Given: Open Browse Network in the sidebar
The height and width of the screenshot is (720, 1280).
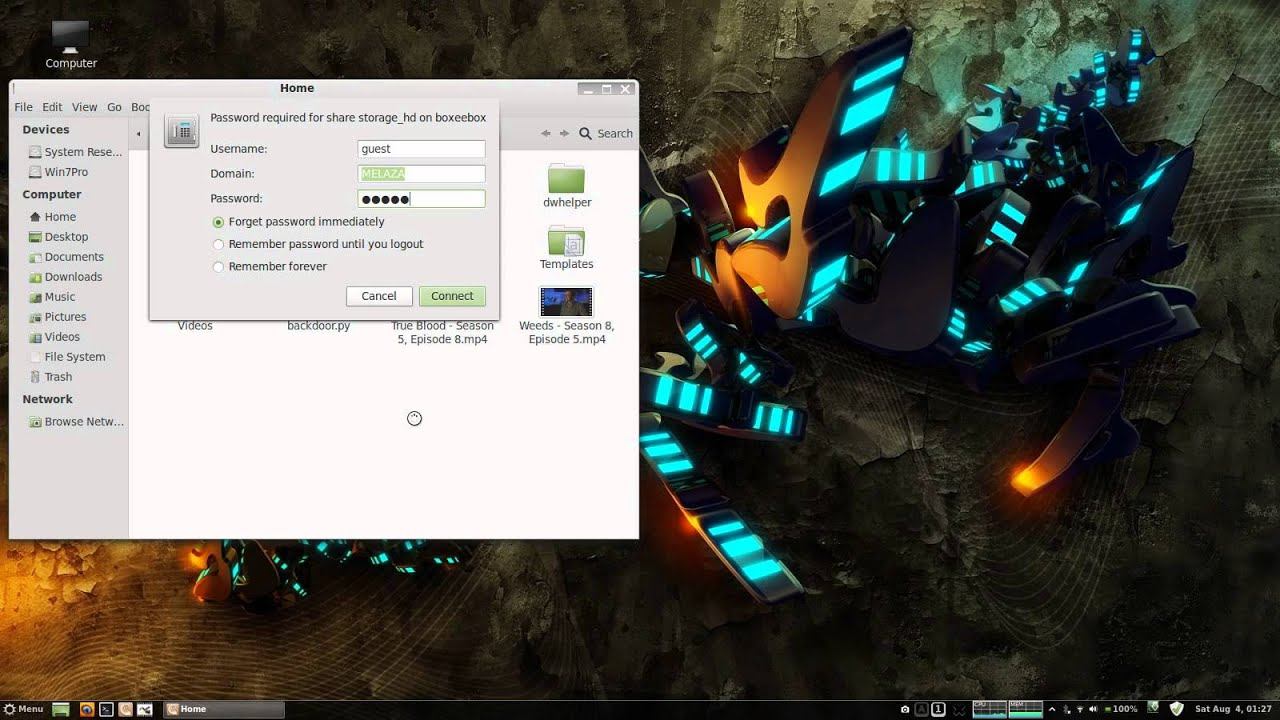Looking at the screenshot, I should click(76, 422).
